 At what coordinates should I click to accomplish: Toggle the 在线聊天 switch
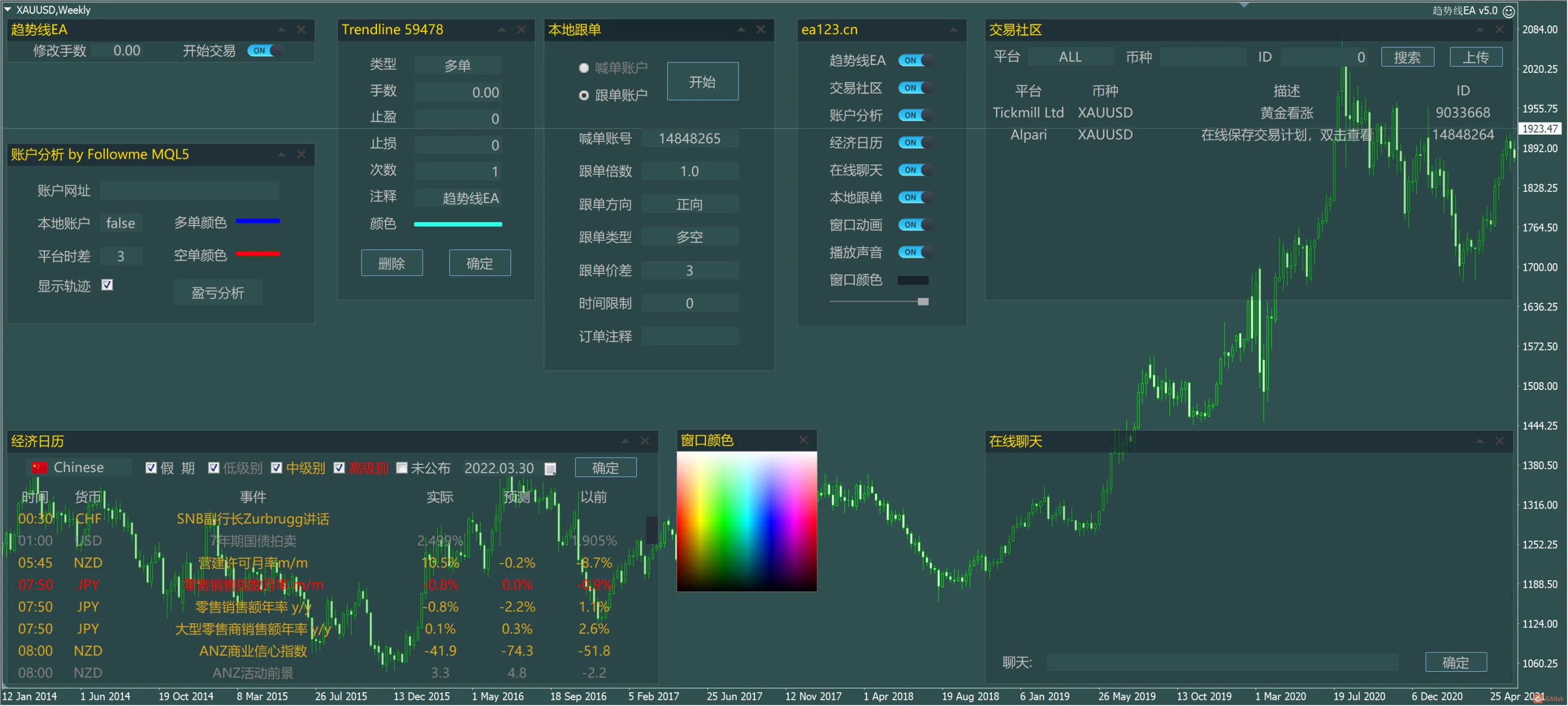tap(915, 170)
